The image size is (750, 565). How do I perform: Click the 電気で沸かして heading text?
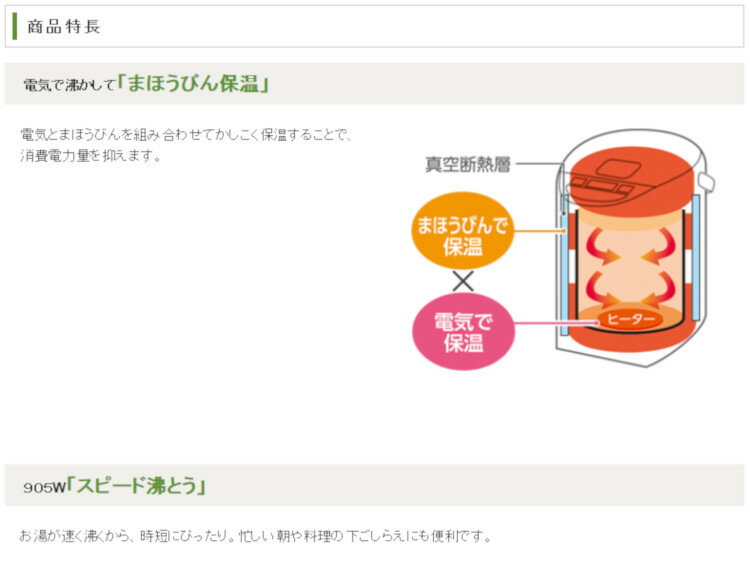click(70, 85)
